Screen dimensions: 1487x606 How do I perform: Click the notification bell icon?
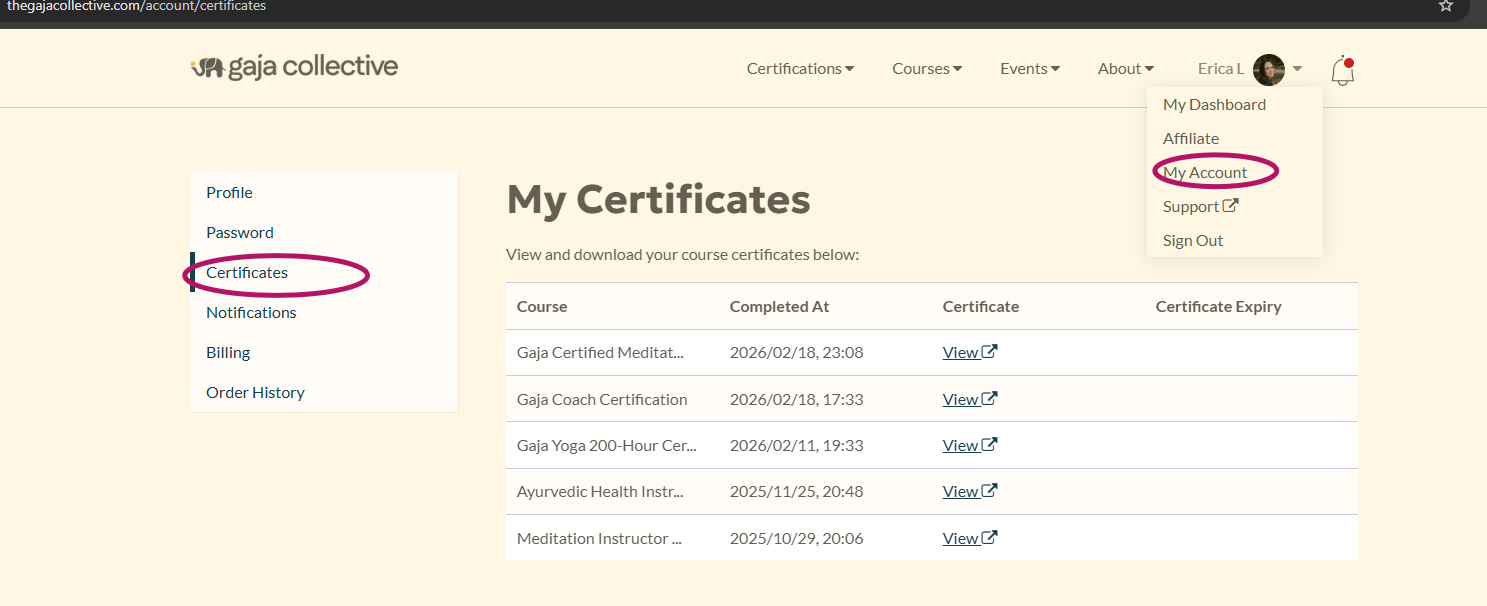(x=1343, y=70)
